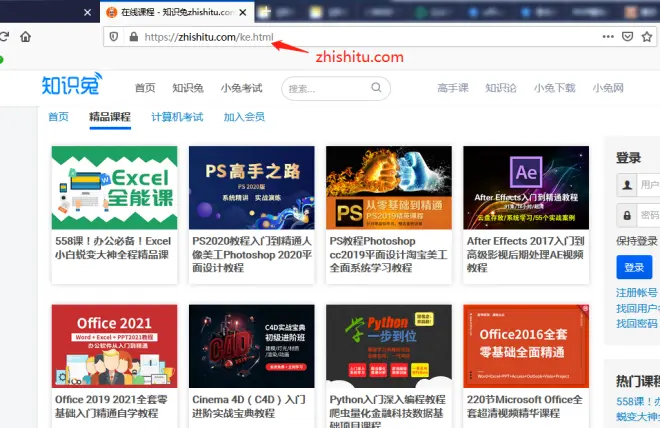This screenshot has height=428, width=660.
Task: Click the password input field
Action: (x=648, y=215)
